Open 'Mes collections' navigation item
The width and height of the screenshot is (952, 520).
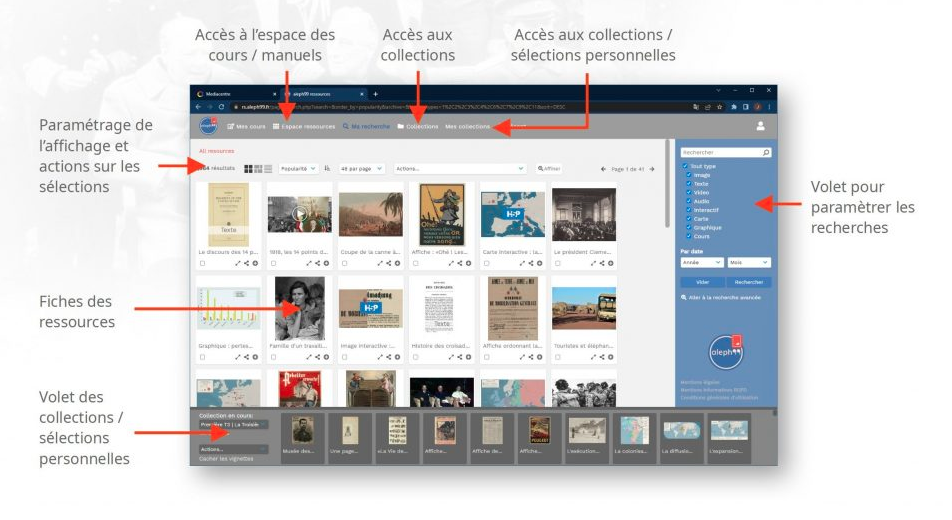(x=467, y=127)
